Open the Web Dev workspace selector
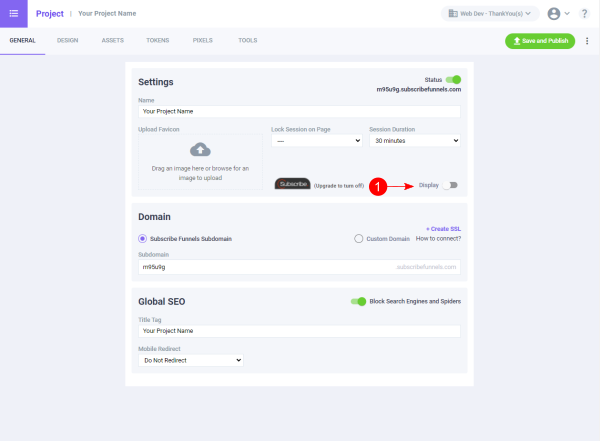This screenshot has width=600, height=441. (490, 14)
